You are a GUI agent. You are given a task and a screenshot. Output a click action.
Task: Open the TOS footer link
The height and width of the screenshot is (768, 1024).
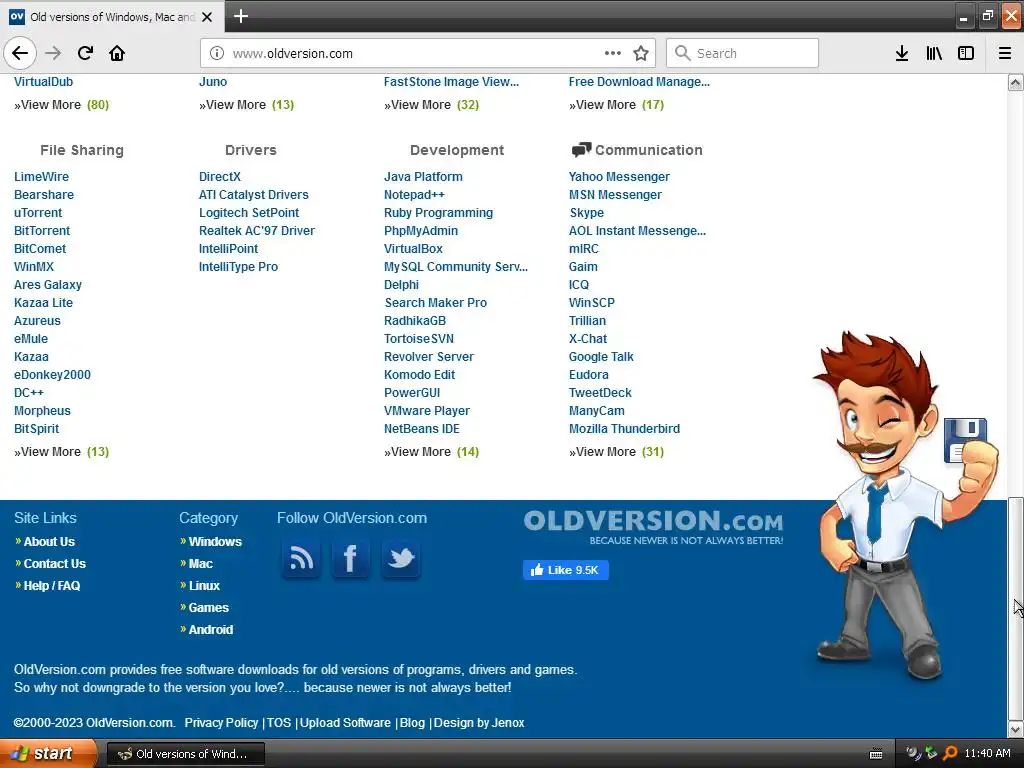(x=279, y=723)
